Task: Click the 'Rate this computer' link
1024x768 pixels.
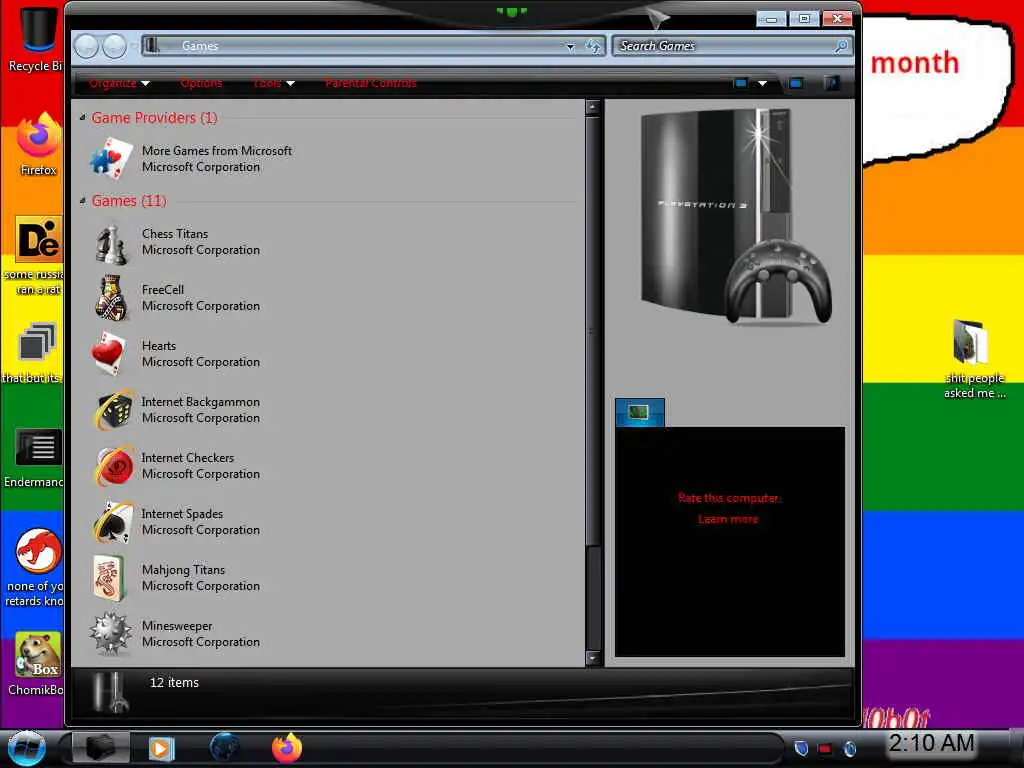Action: tap(729, 498)
